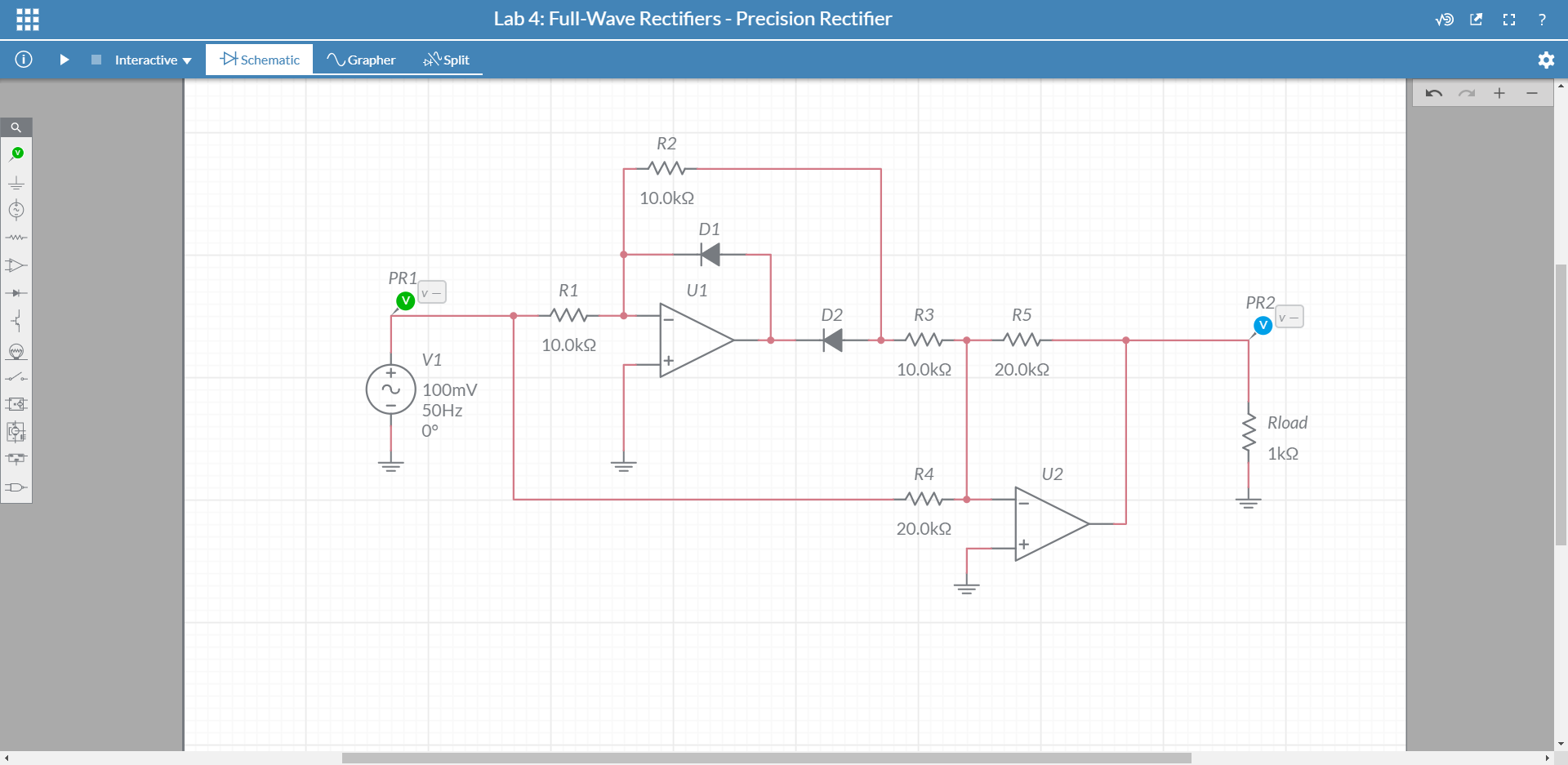Open the expression and measurement icon in header

click(x=1445, y=20)
